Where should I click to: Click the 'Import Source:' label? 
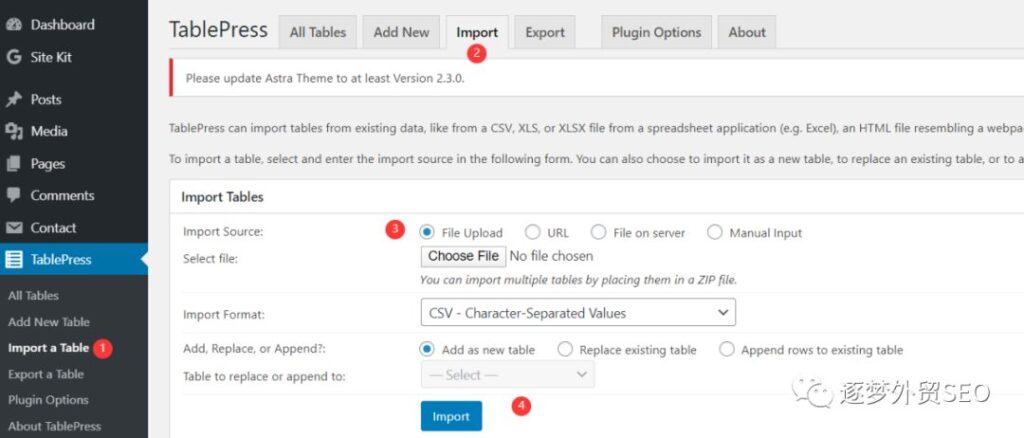(x=223, y=232)
